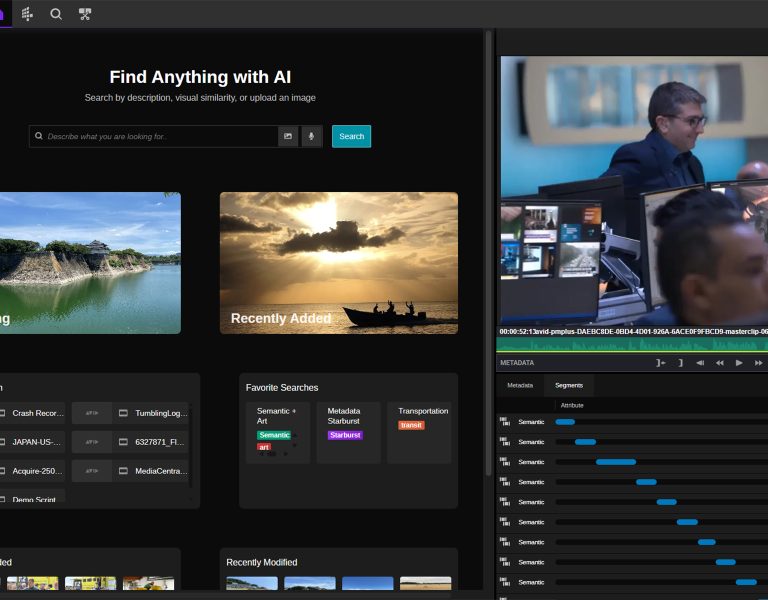Rewind the clip in player

pos(720,362)
